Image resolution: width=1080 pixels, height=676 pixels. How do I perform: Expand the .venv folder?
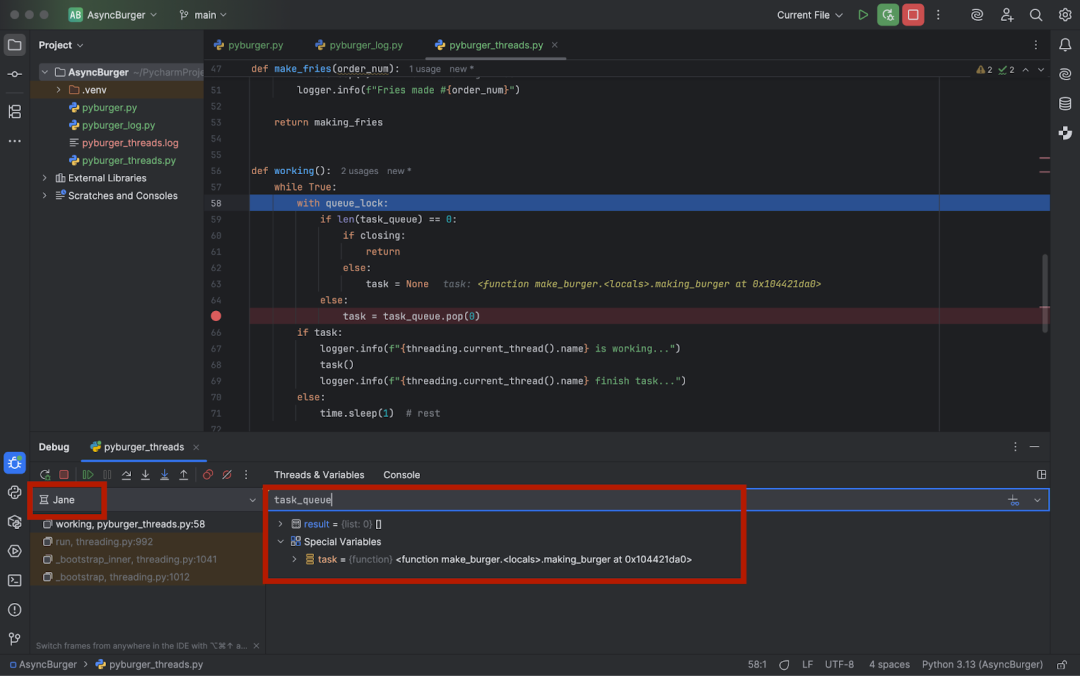click(59, 90)
